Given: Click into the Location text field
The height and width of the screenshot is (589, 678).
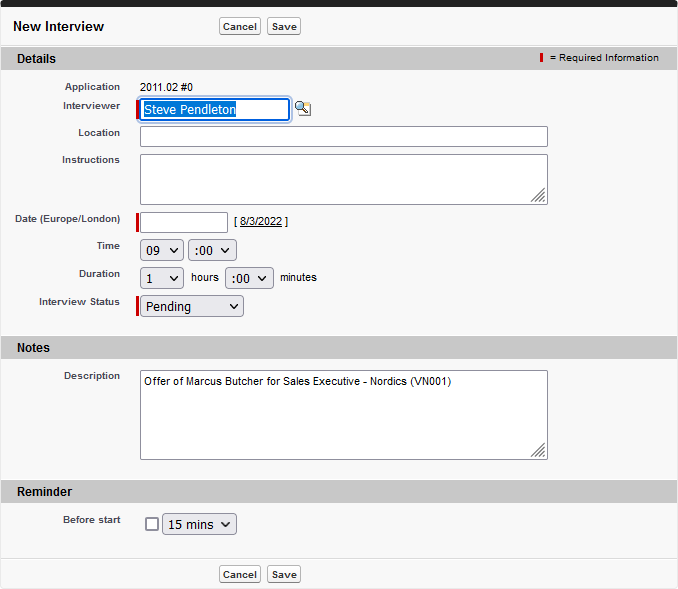Looking at the screenshot, I should tap(343, 137).
